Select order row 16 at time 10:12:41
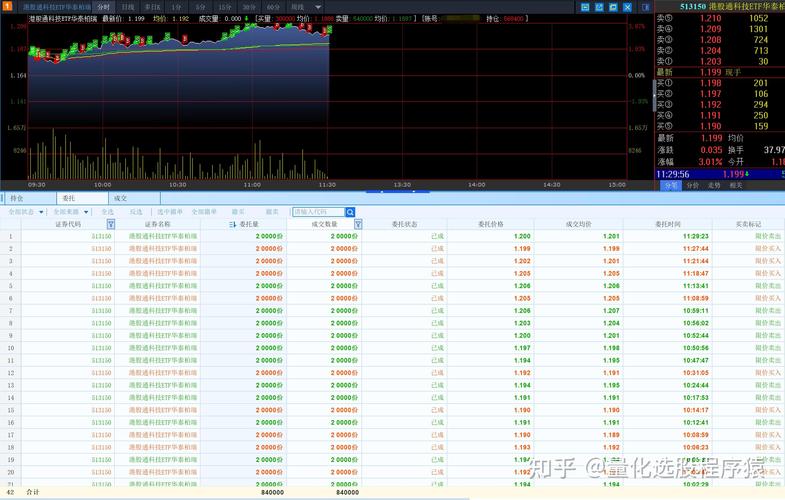This screenshot has width=785, height=500. pos(392,422)
